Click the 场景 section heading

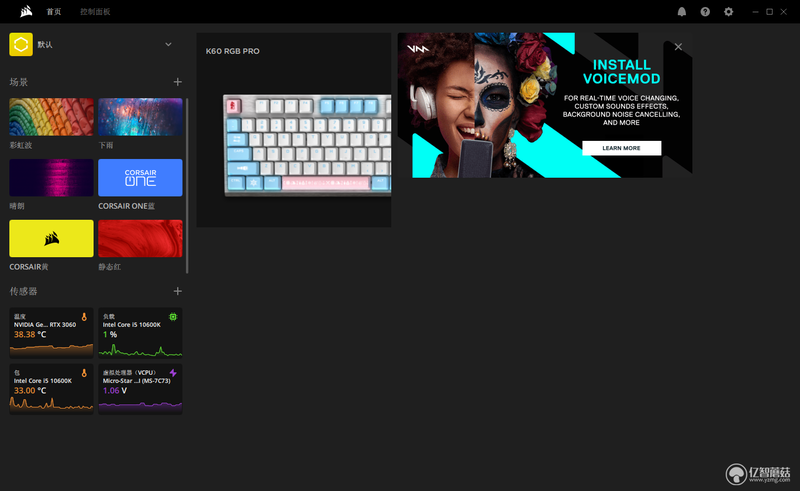(19, 82)
